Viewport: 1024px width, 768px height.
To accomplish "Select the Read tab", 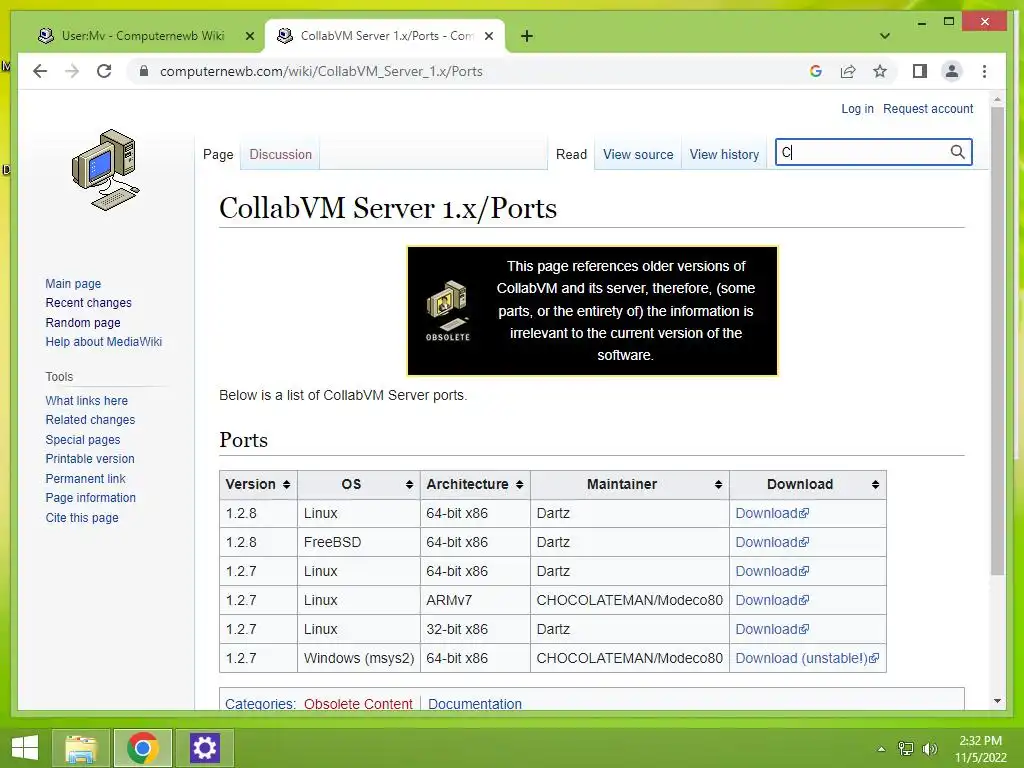I will pos(571,155).
